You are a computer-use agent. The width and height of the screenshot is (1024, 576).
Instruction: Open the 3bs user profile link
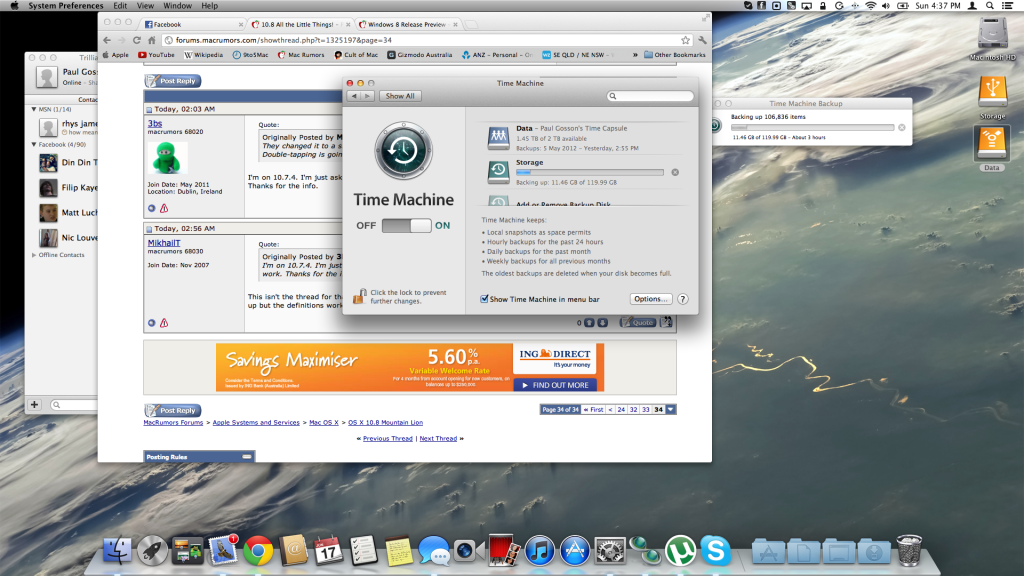point(155,123)
